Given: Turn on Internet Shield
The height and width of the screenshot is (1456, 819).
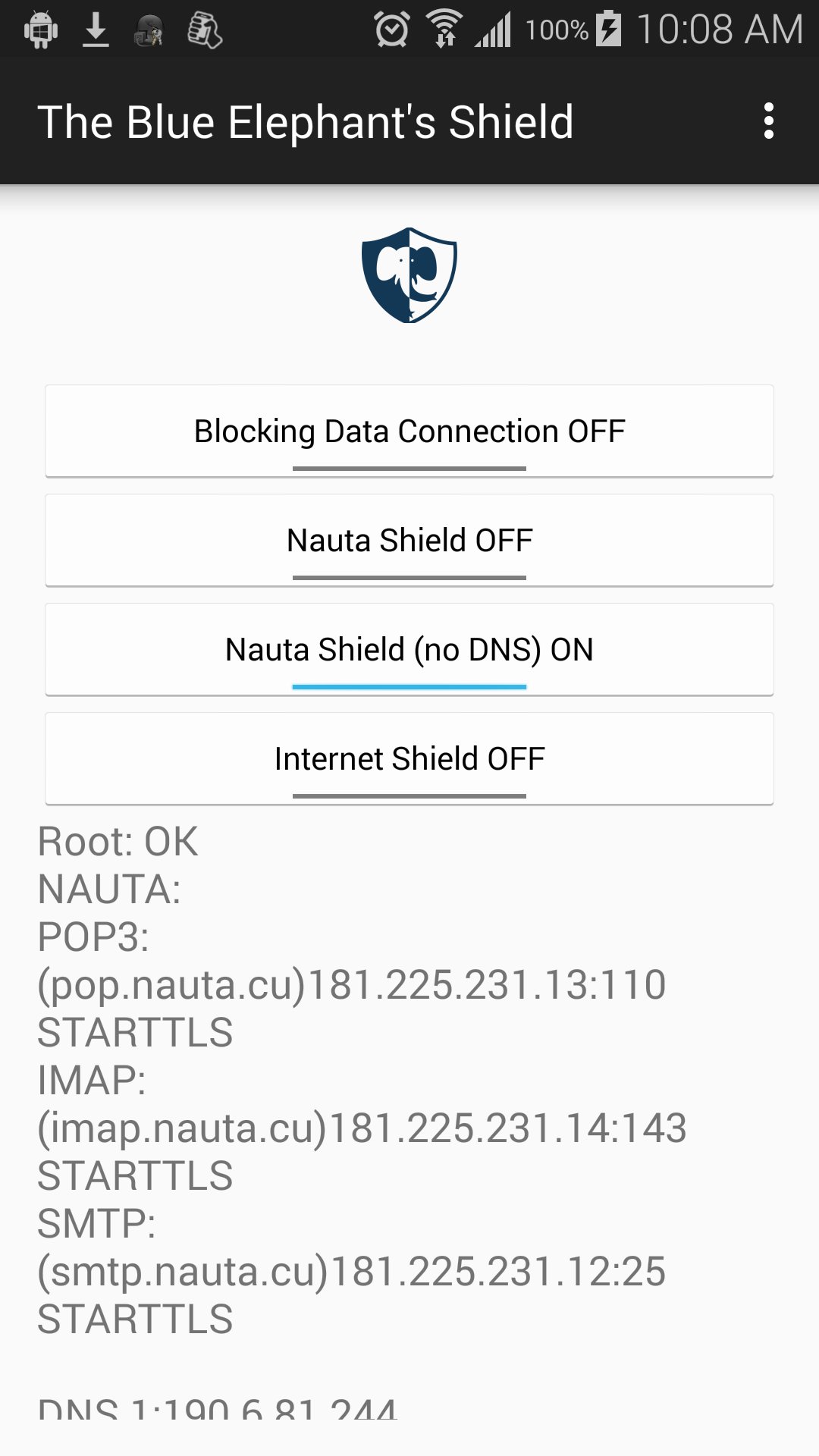Looking at the screenshot, I should click(x=409, y=759).
